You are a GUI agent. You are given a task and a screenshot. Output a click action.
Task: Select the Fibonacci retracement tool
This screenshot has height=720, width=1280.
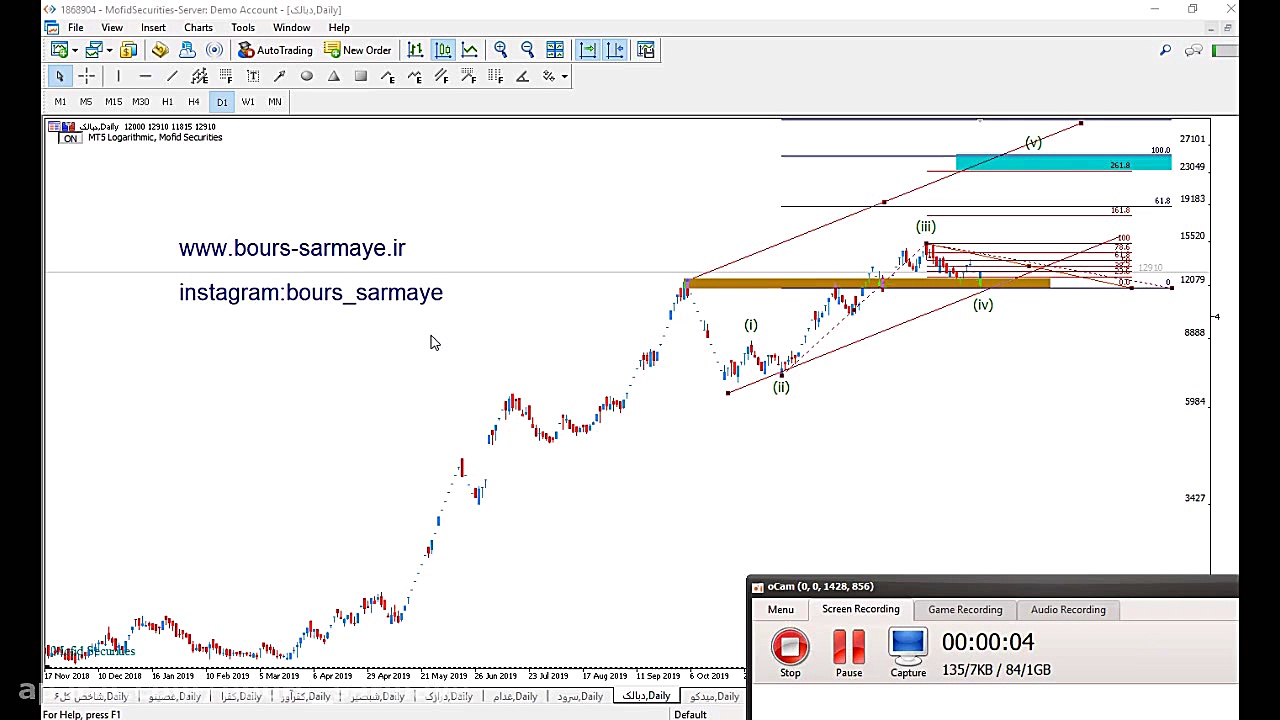pyautogui.click(x=226, y=76)
